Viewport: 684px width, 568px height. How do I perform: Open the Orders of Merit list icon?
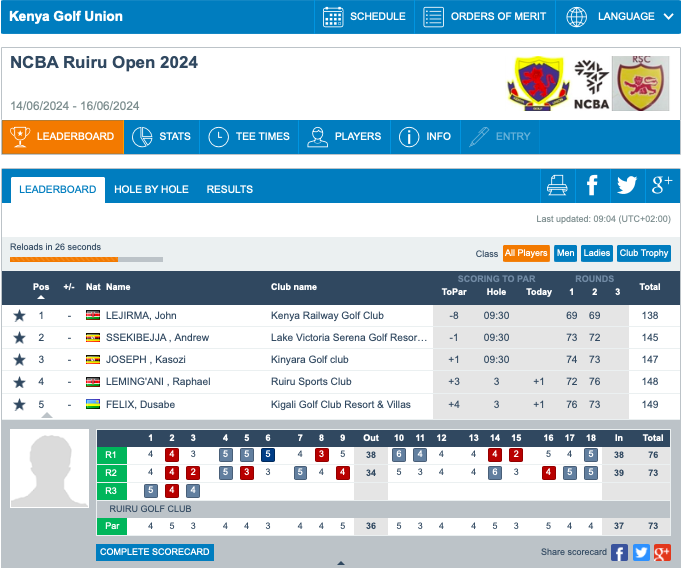tap(433, 17)
